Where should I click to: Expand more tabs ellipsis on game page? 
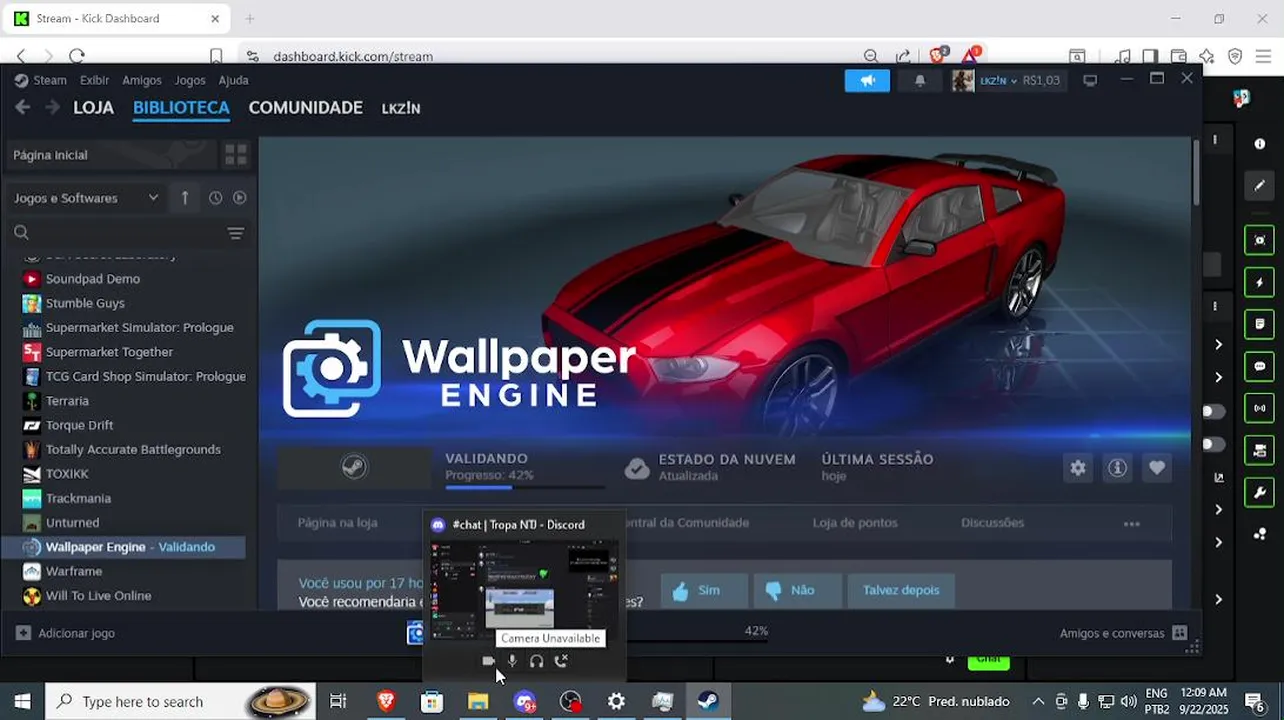[1131, 523]
